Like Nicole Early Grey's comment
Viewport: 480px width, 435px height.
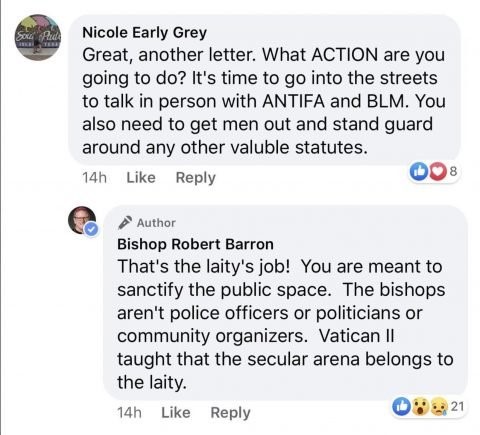coord(141,178)
